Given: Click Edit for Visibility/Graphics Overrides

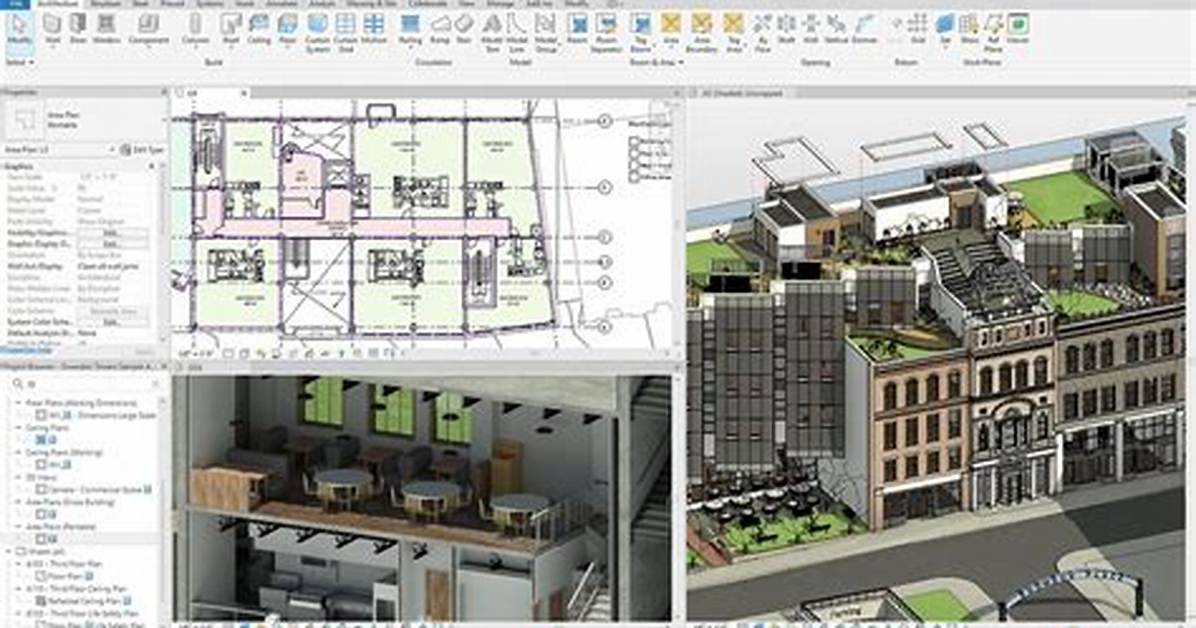Looking at the screenshot, I should [111, 233].
